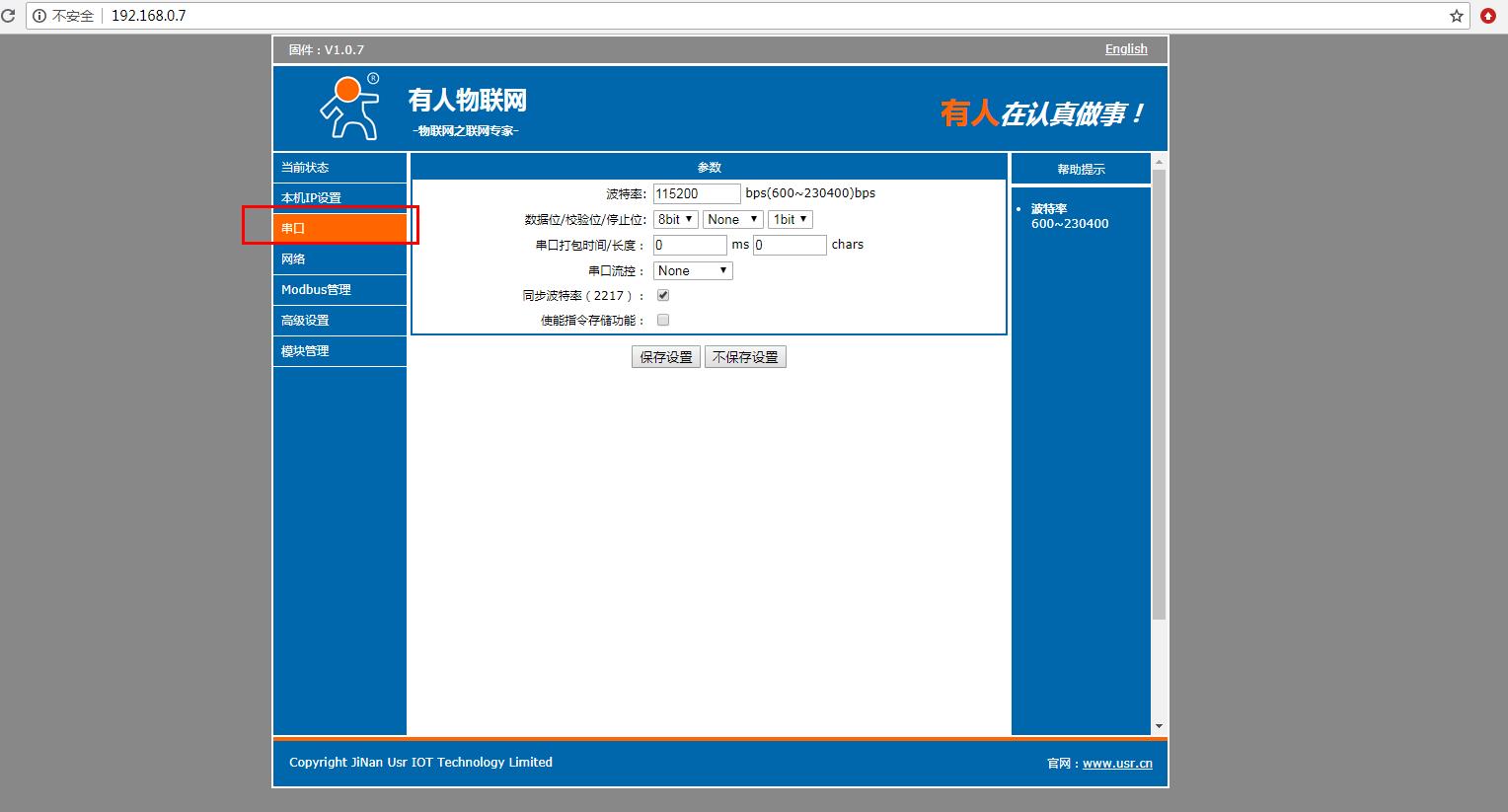Enable the 同步波特率 (2217) checkbox
Image resolution: width=1508 pixels, height=812 pixels.
pos(663,295)
